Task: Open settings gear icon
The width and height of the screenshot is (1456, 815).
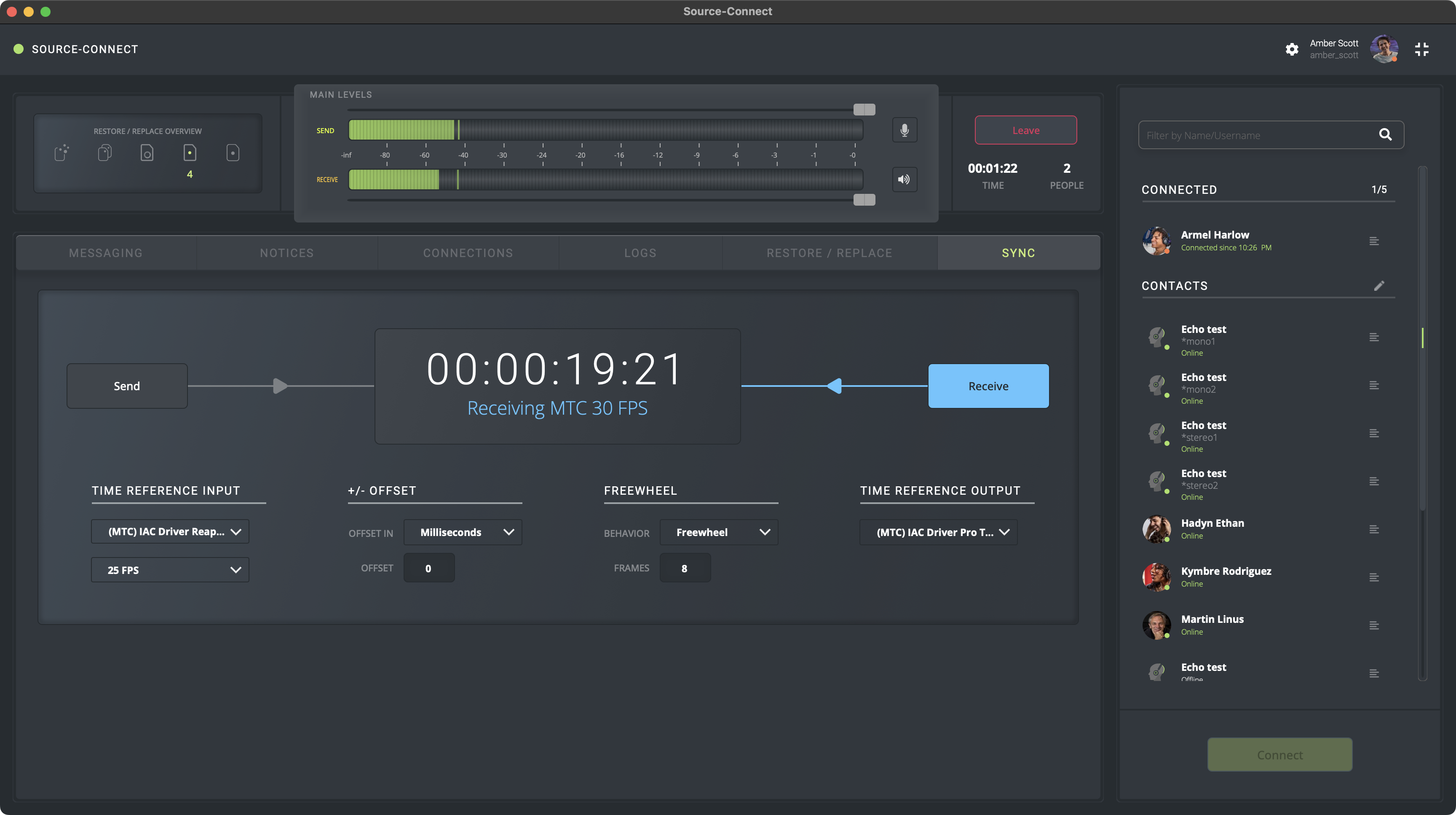Action: pyautogui.click(x=1292, y=49)
